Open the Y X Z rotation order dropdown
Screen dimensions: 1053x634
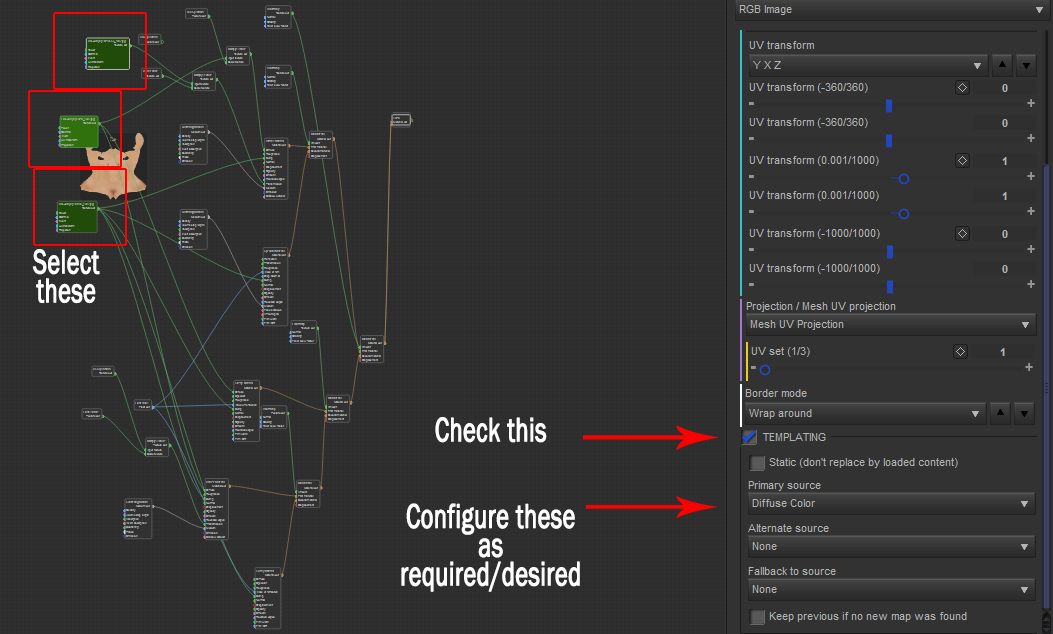pos(868,65)
